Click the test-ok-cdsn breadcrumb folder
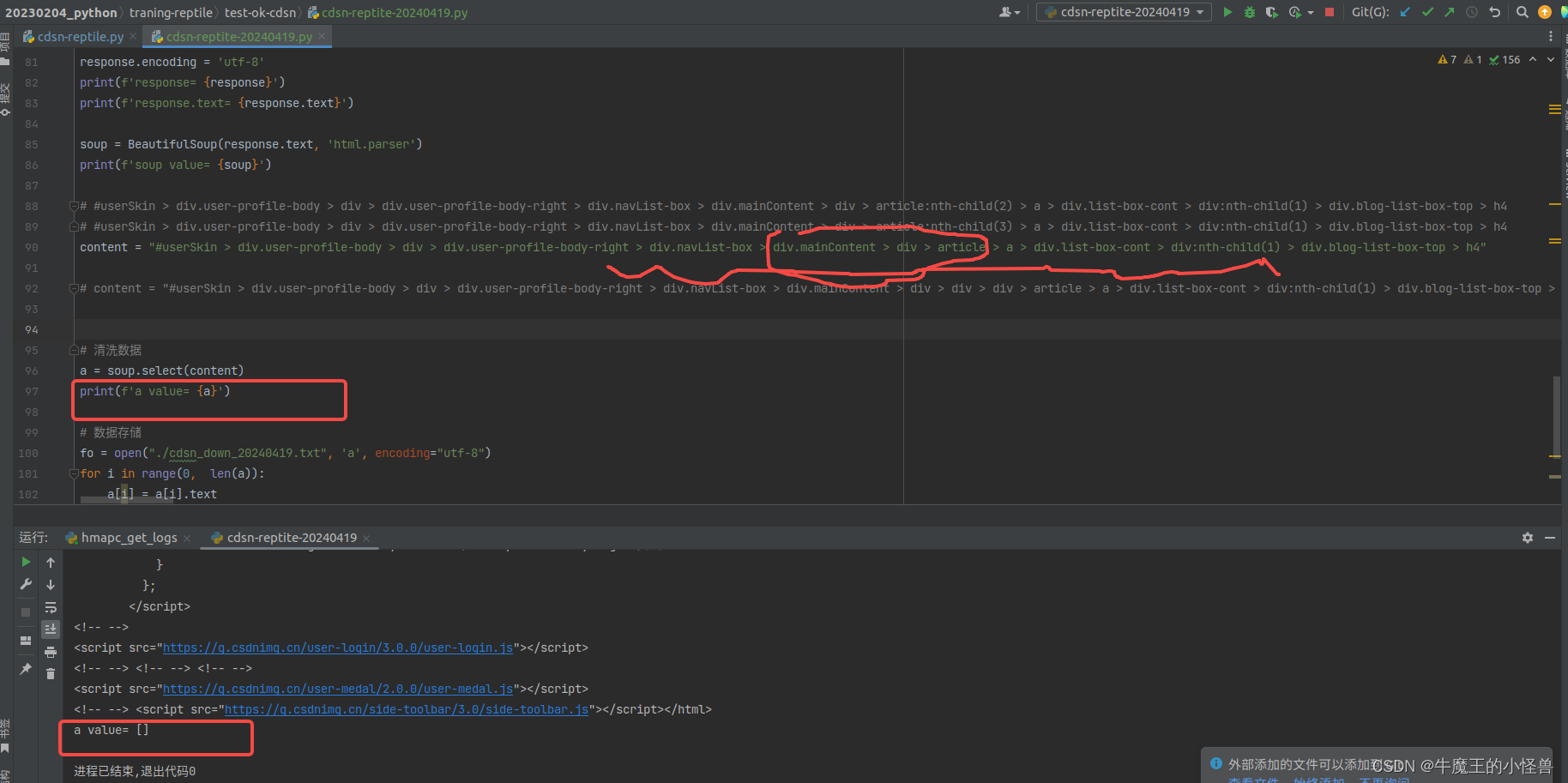Image resolution: width=1568 pixels, height=783 pixels. coord(260,12)
